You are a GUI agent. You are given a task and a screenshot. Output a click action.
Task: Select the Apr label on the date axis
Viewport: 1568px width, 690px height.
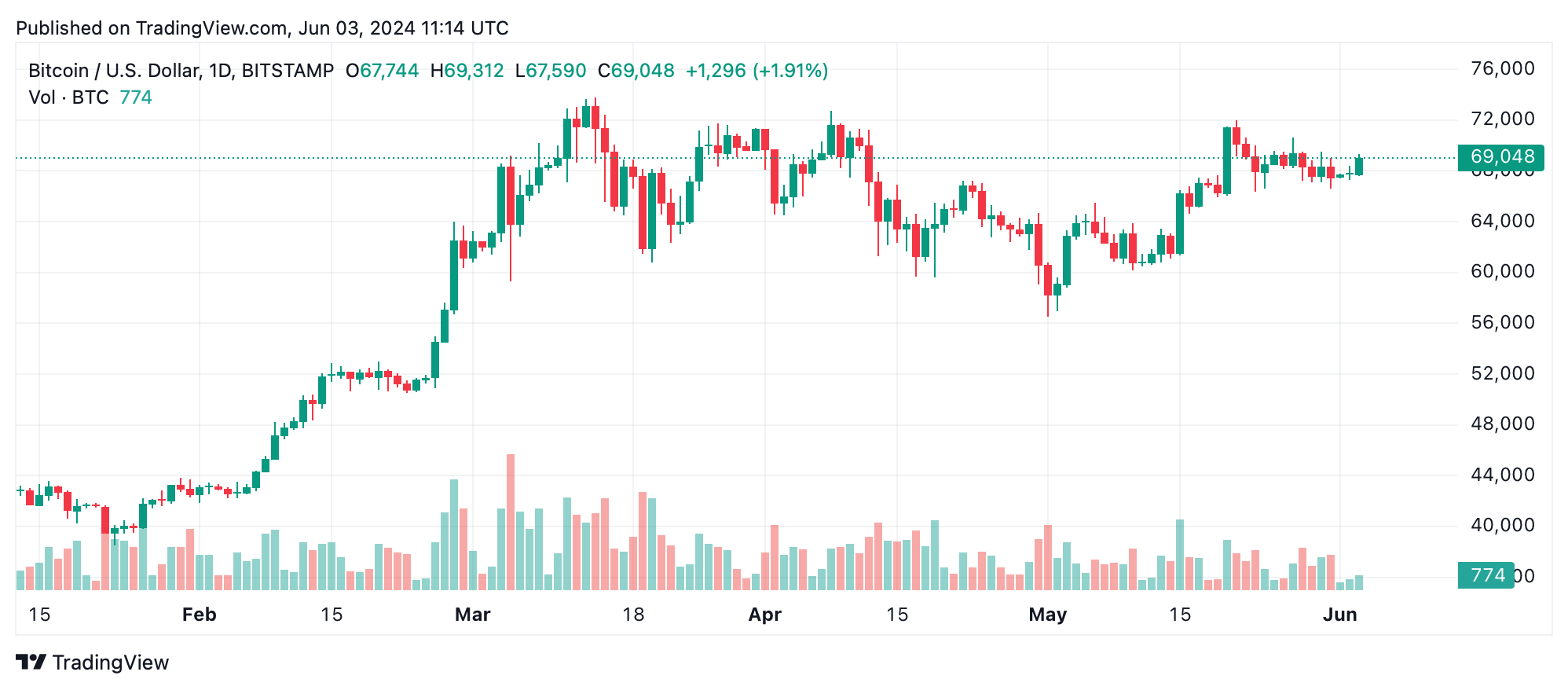pyautogui.click(x=764, y=615)
